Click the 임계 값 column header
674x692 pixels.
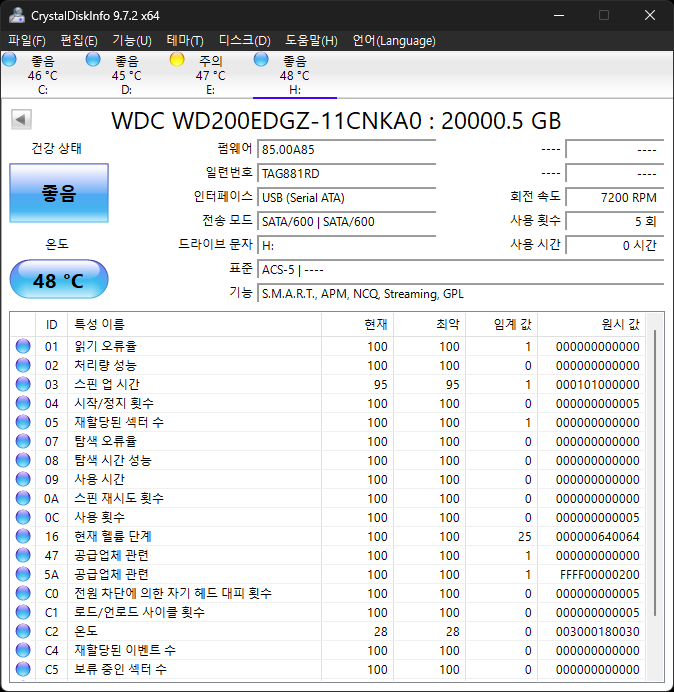click(501, 324)
